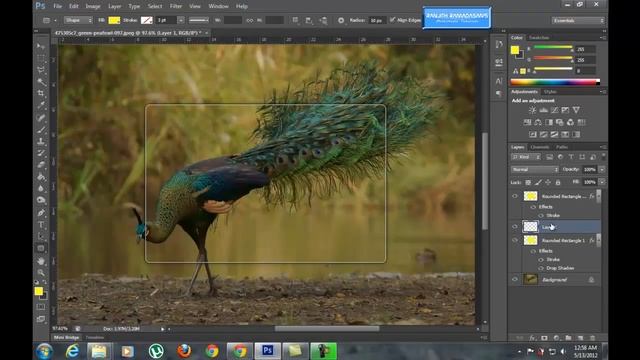Toggle Drop Shadow effect visibility
The height and width of the screenshot is (360, 640).
click(x=541, y=268)
